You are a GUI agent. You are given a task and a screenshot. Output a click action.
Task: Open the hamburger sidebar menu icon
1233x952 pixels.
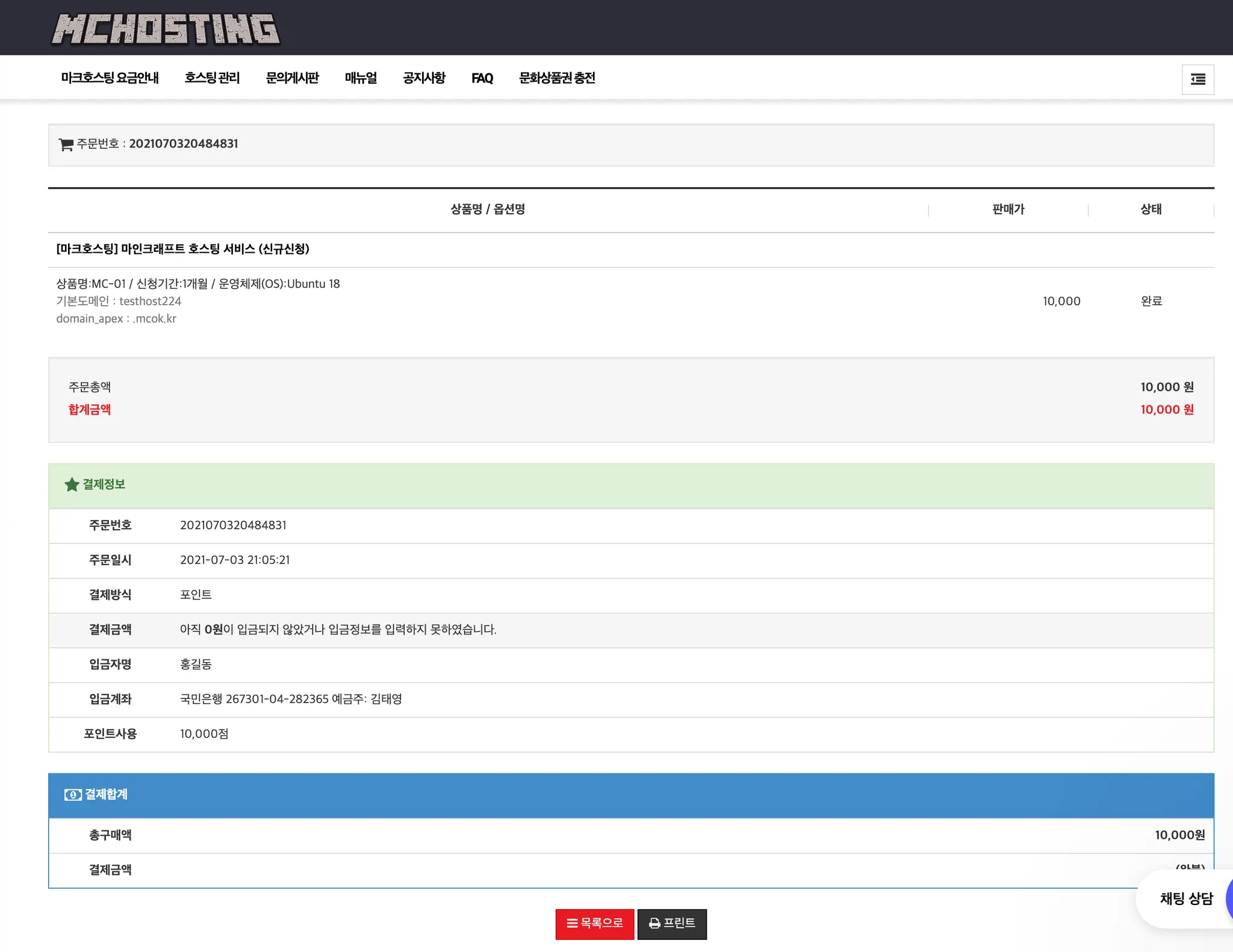coord(1197,79)
